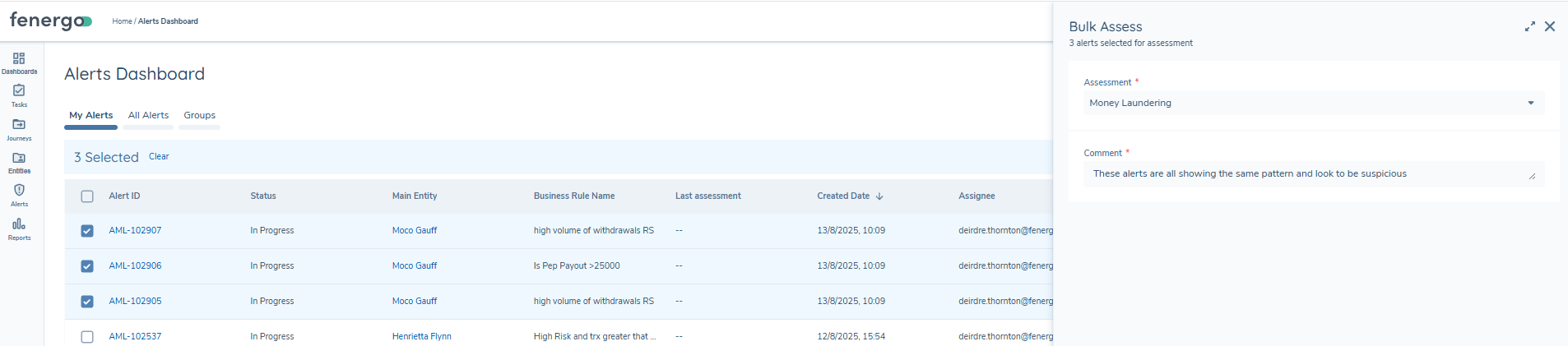Click the Comment text field
Screen dimensions: 1568x346
coord(1308,174)
